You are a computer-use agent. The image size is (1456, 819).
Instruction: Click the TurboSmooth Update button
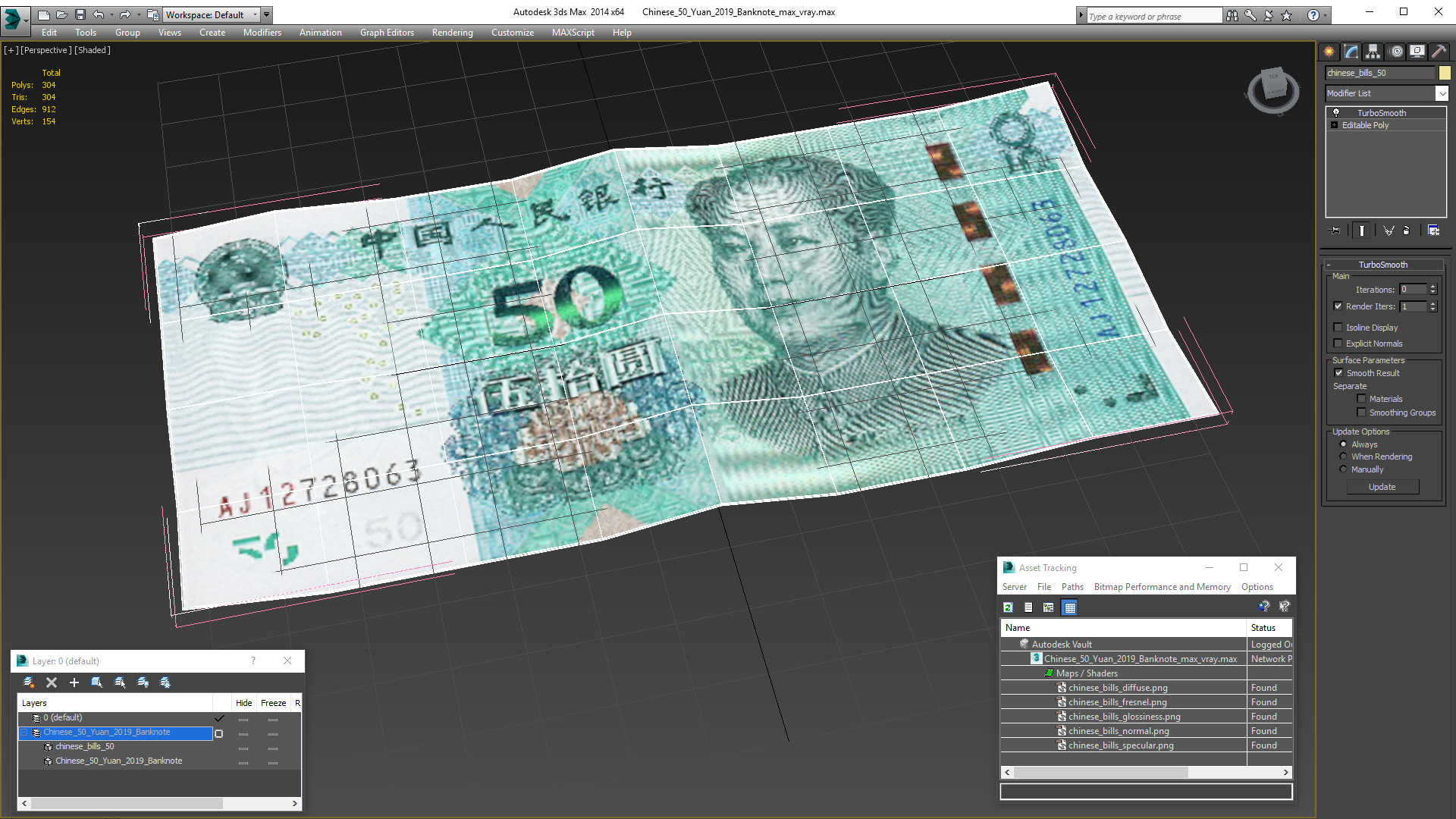click(1382, 487)
